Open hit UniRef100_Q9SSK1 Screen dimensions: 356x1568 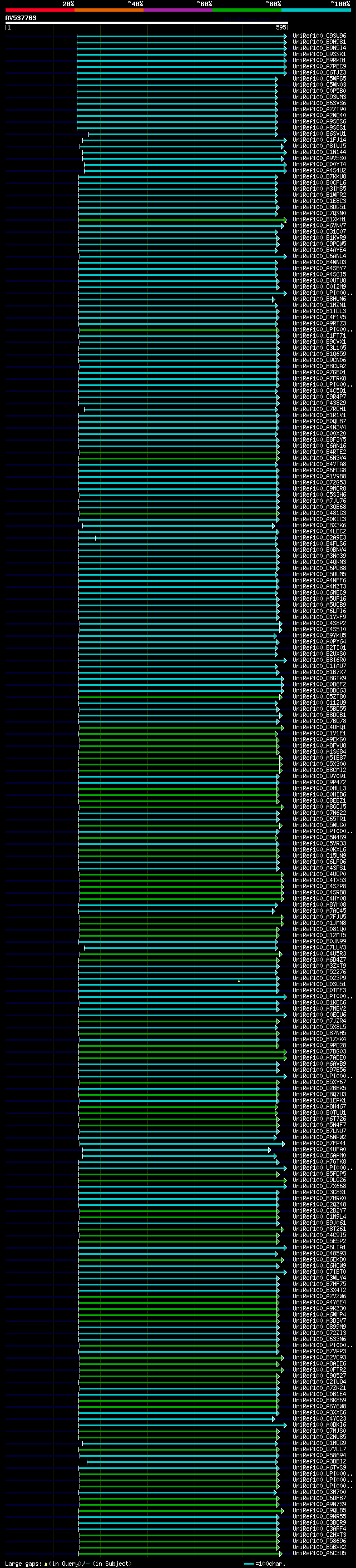[x=319, y=54]
